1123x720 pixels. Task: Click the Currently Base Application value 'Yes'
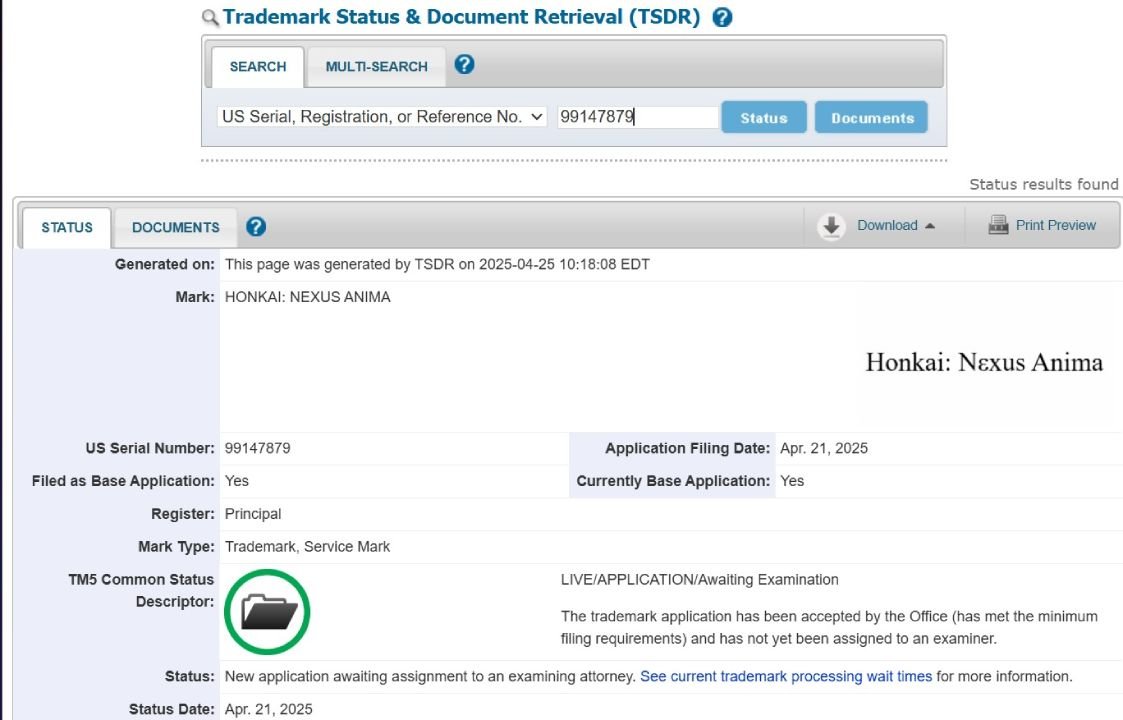(x=792, y=481)
